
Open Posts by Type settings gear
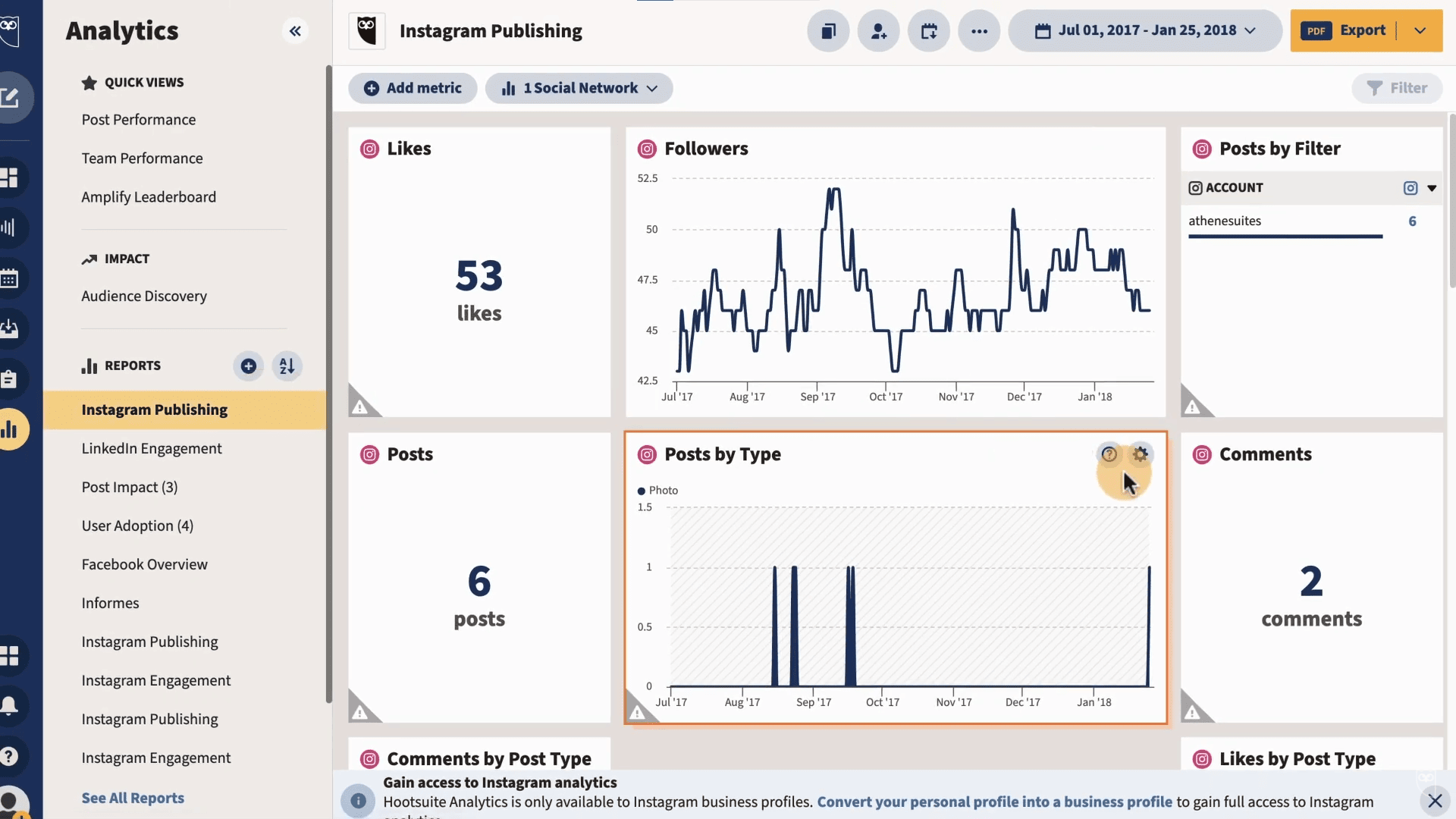pyautogui.click(x=1140, y=454)
